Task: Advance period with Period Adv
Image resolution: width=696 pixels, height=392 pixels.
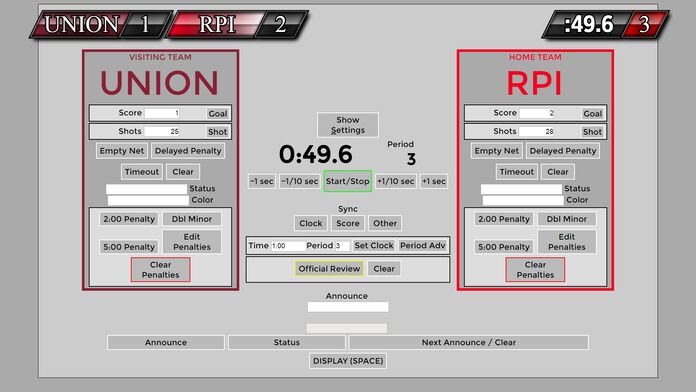Action: coord(423,246)
